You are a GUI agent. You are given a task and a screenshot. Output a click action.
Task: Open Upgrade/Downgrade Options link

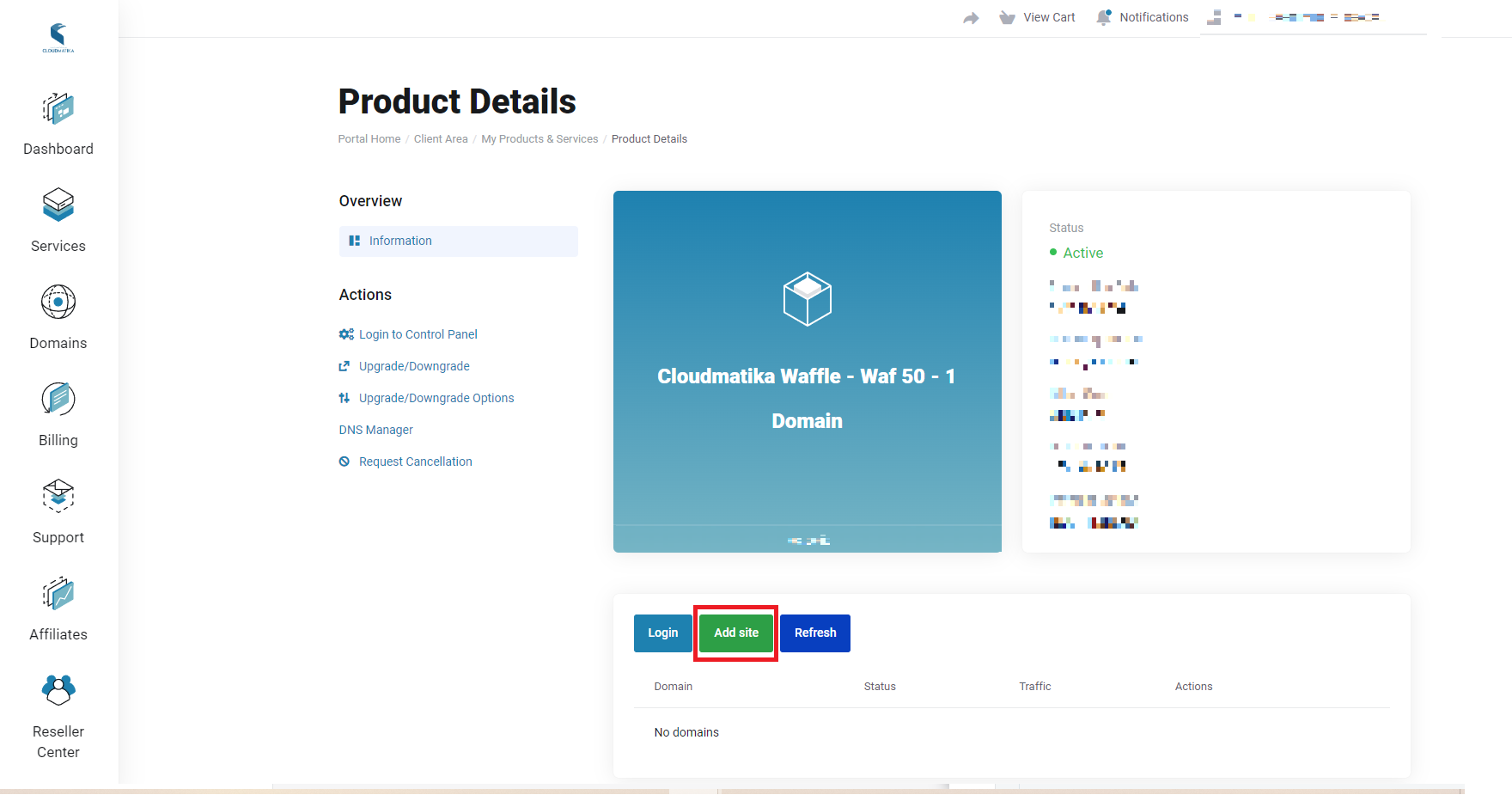click(x=436, y=398)
